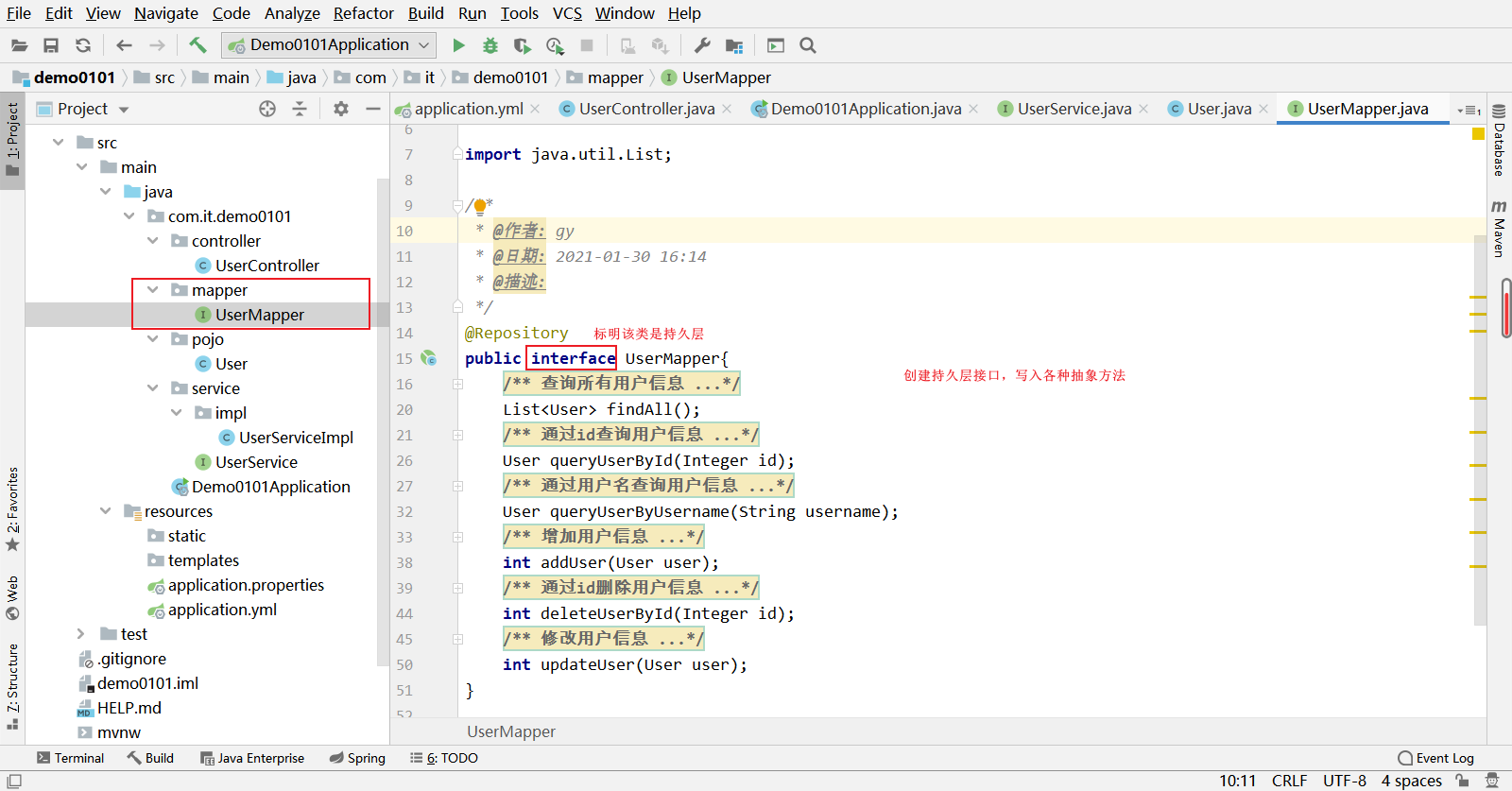1512x791 pixels.
Task: Click the Synchronize refresh toolbar icon
Action: pos(83,45)
